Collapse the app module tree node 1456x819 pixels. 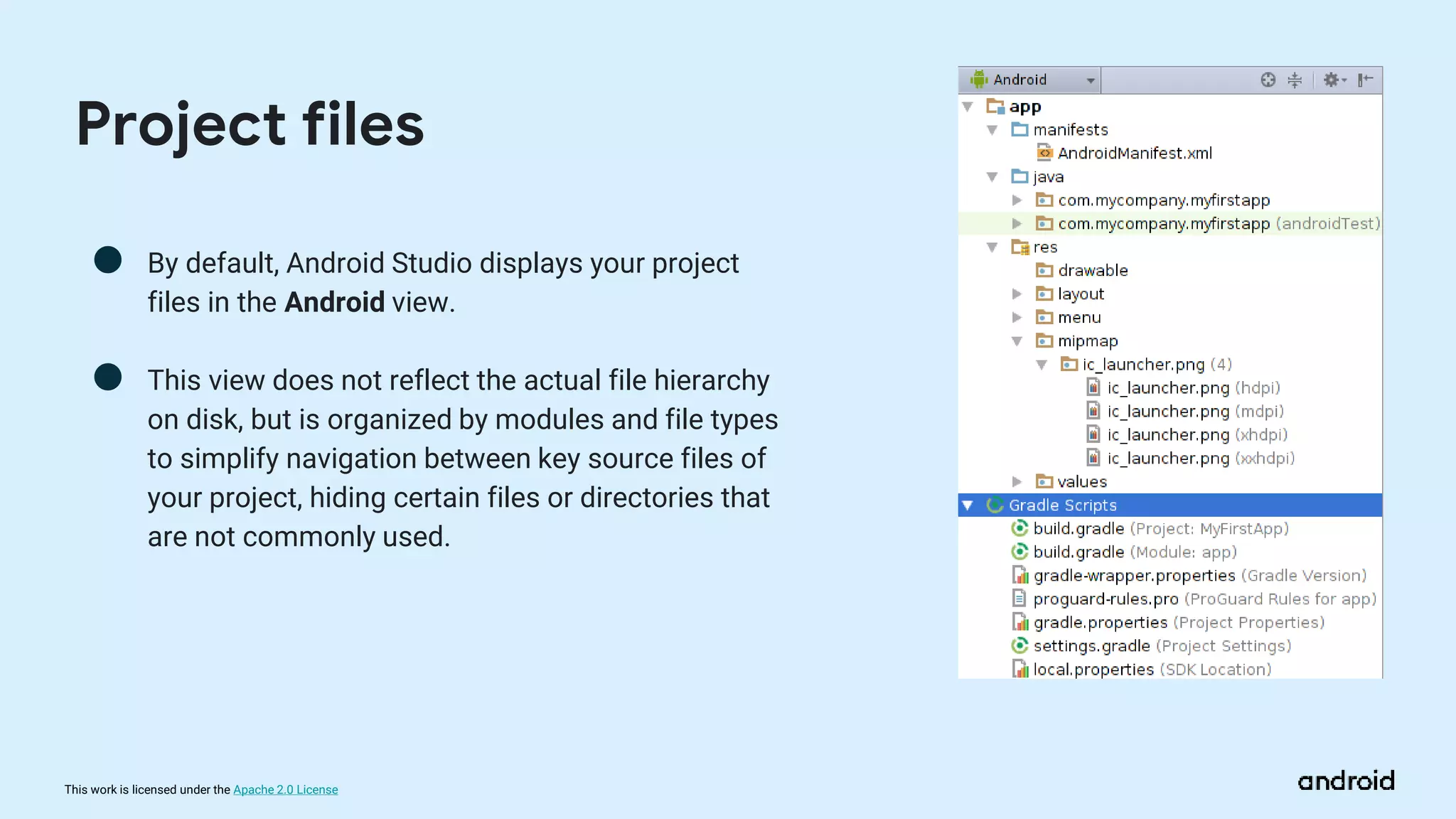coord(968,107)
